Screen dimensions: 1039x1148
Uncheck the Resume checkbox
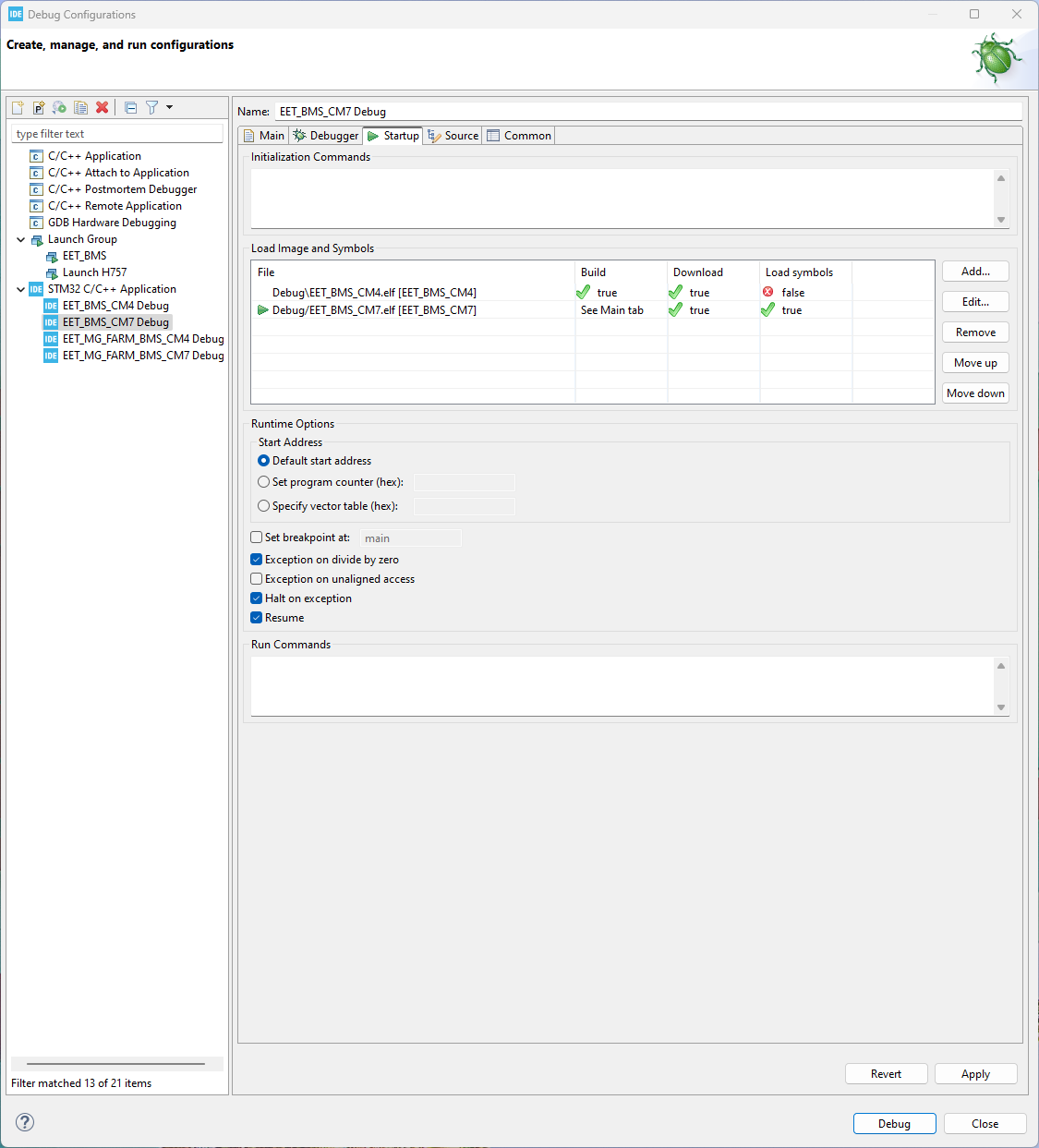coord(257,618)
